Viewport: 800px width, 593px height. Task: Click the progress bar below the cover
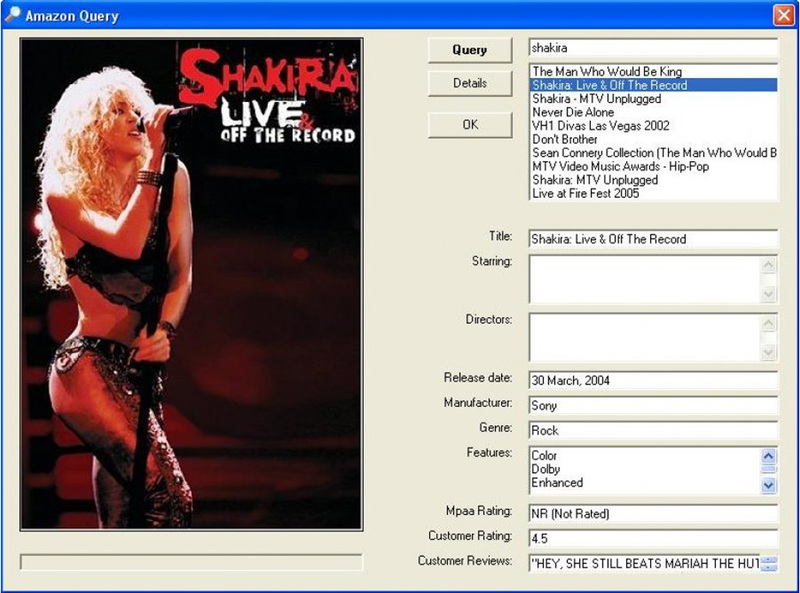(x=191, y=562)
